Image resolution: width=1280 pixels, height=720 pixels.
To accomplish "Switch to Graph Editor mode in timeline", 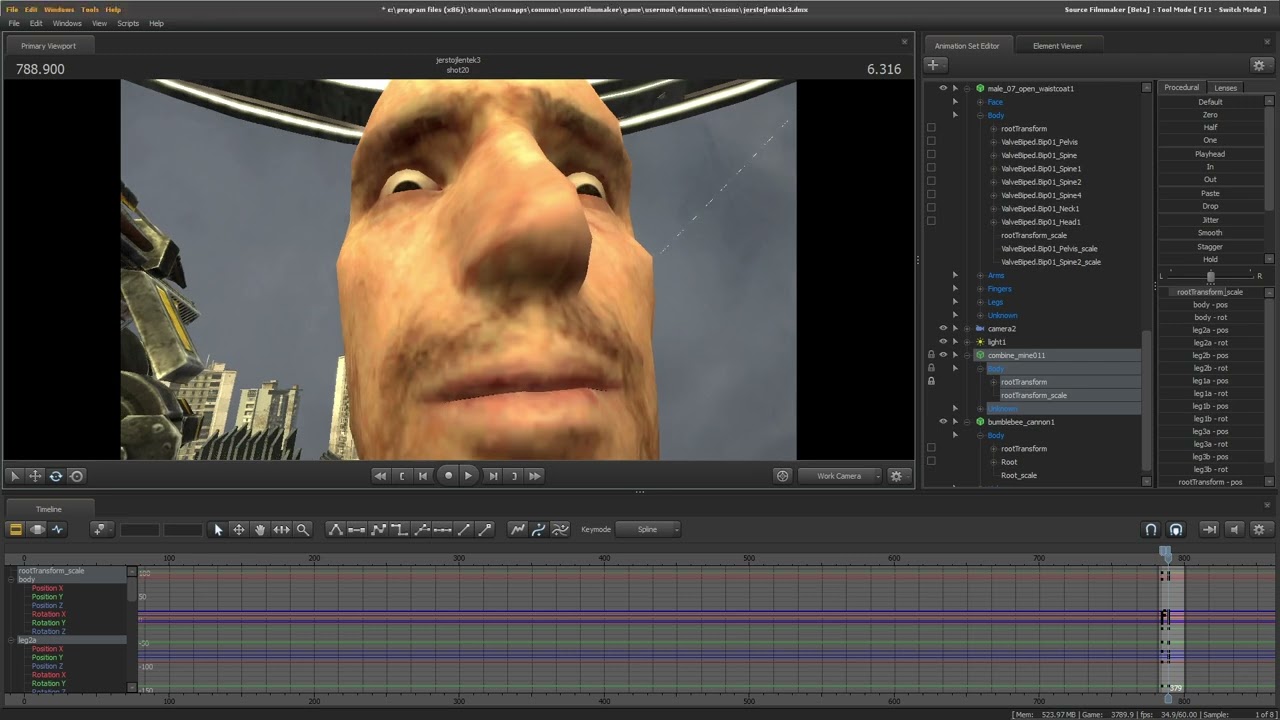I will (57, 529).
